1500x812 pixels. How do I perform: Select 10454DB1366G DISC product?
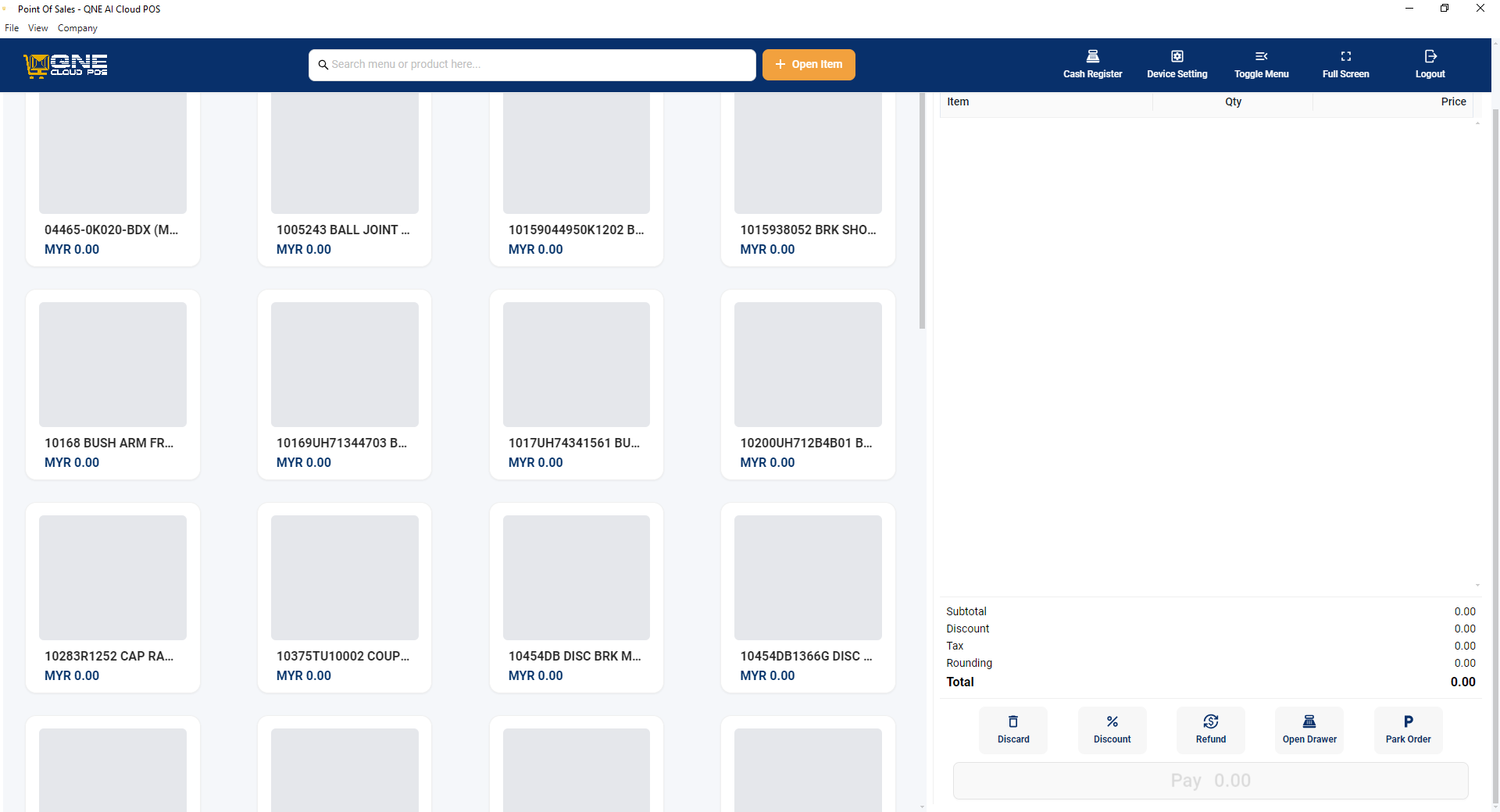(x=808, y=598)
